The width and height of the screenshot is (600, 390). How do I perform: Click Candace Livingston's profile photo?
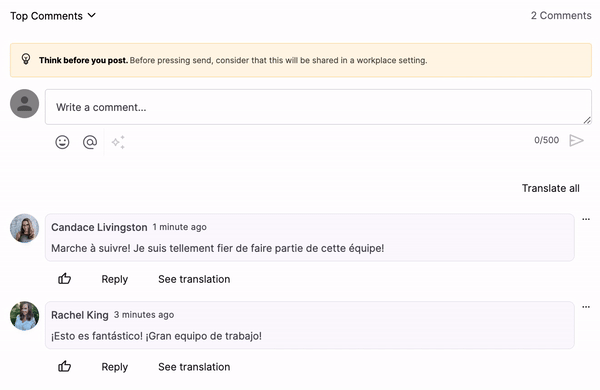[x=24, y=228]
